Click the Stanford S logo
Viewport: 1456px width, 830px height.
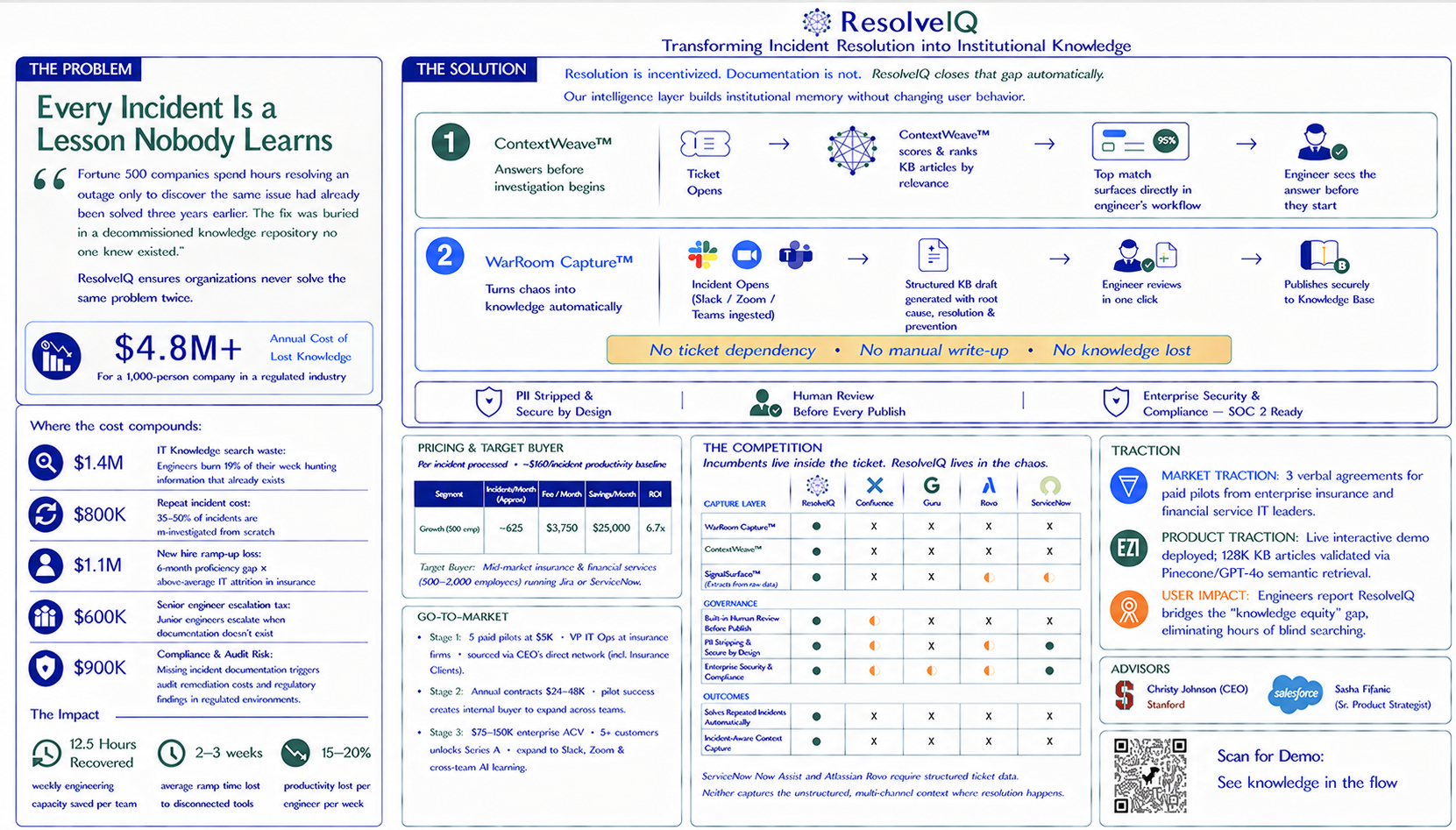click(1125, 695)
